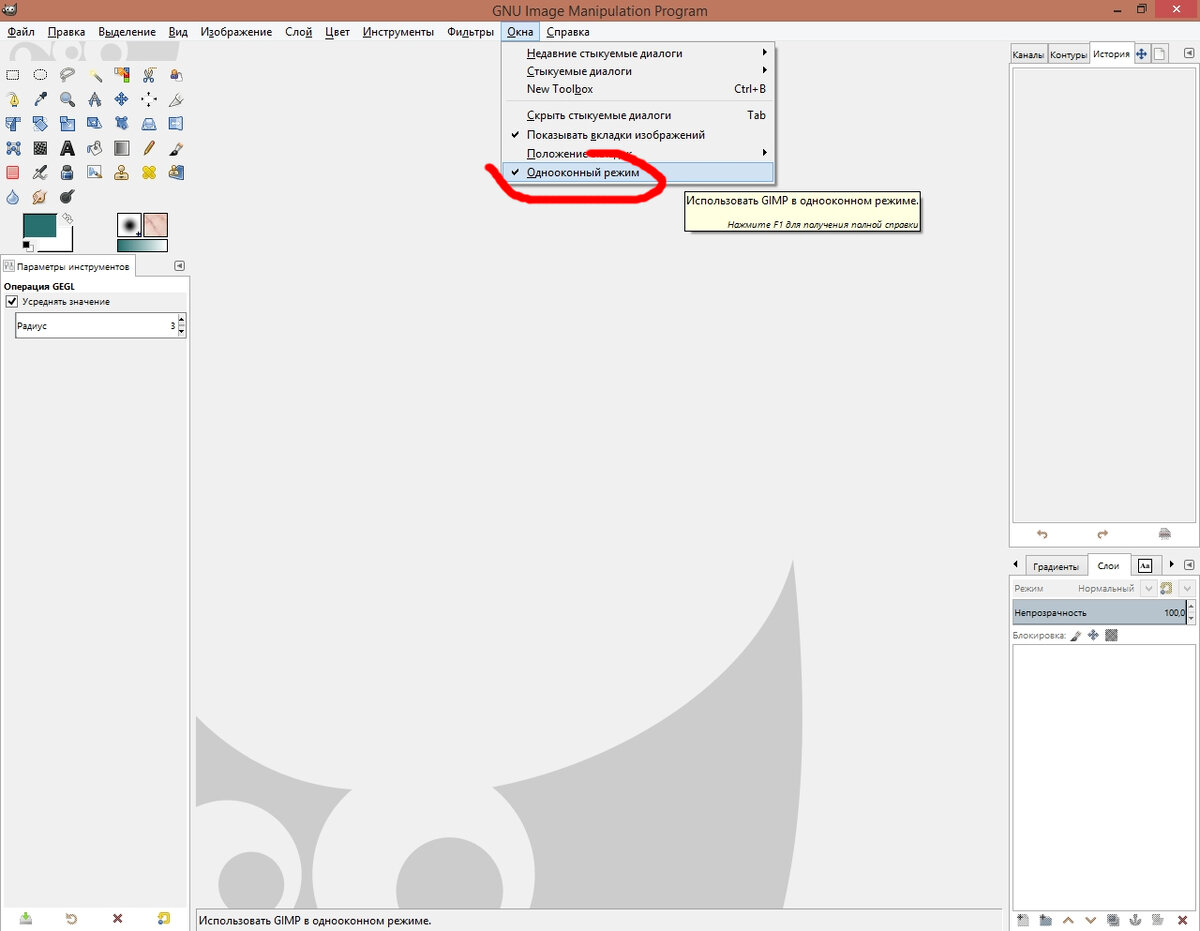This screenshot has width=1200, height=931.
Task: Select the Dodge/Burn tool
Action: (67, 197)
